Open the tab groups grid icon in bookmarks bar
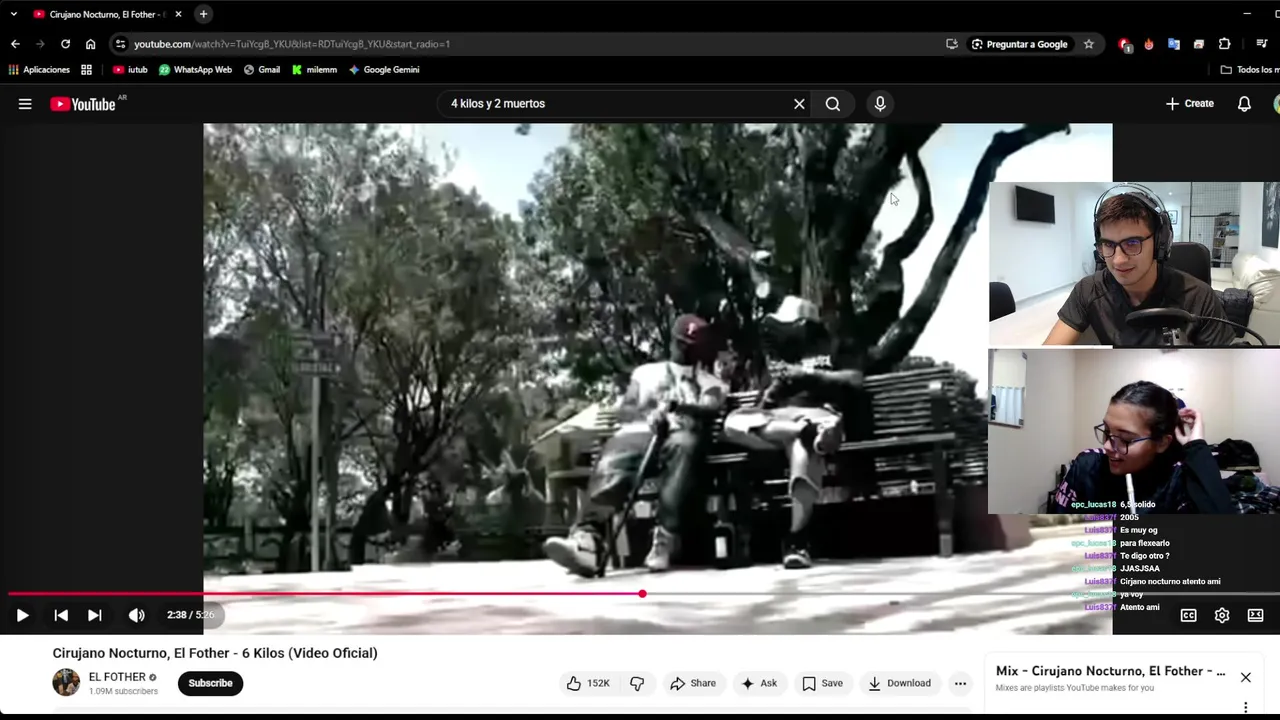 point(86,70)
